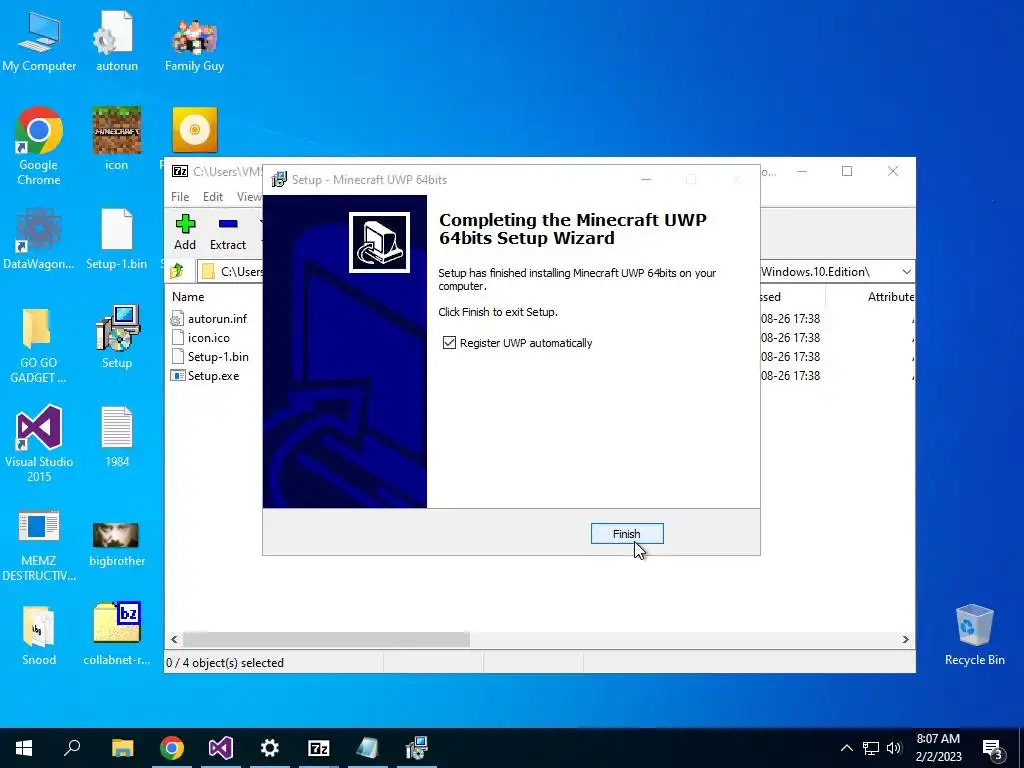Click the Add button in 7-Zip toolbar
1024x768 pixels.
pyautogui.click(x=185, y=232)
